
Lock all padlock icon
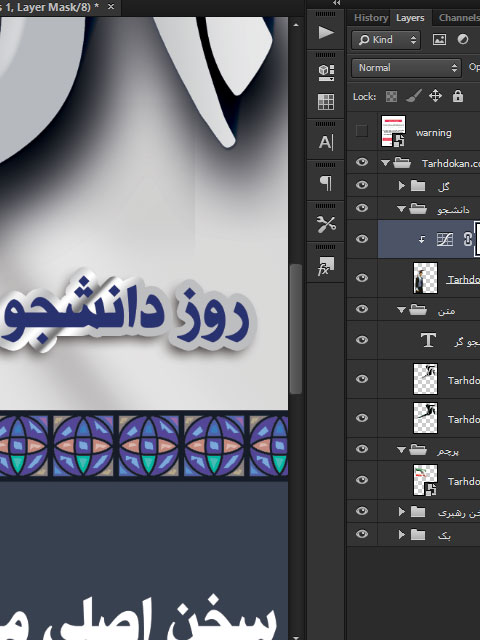[x=458, y=96]
